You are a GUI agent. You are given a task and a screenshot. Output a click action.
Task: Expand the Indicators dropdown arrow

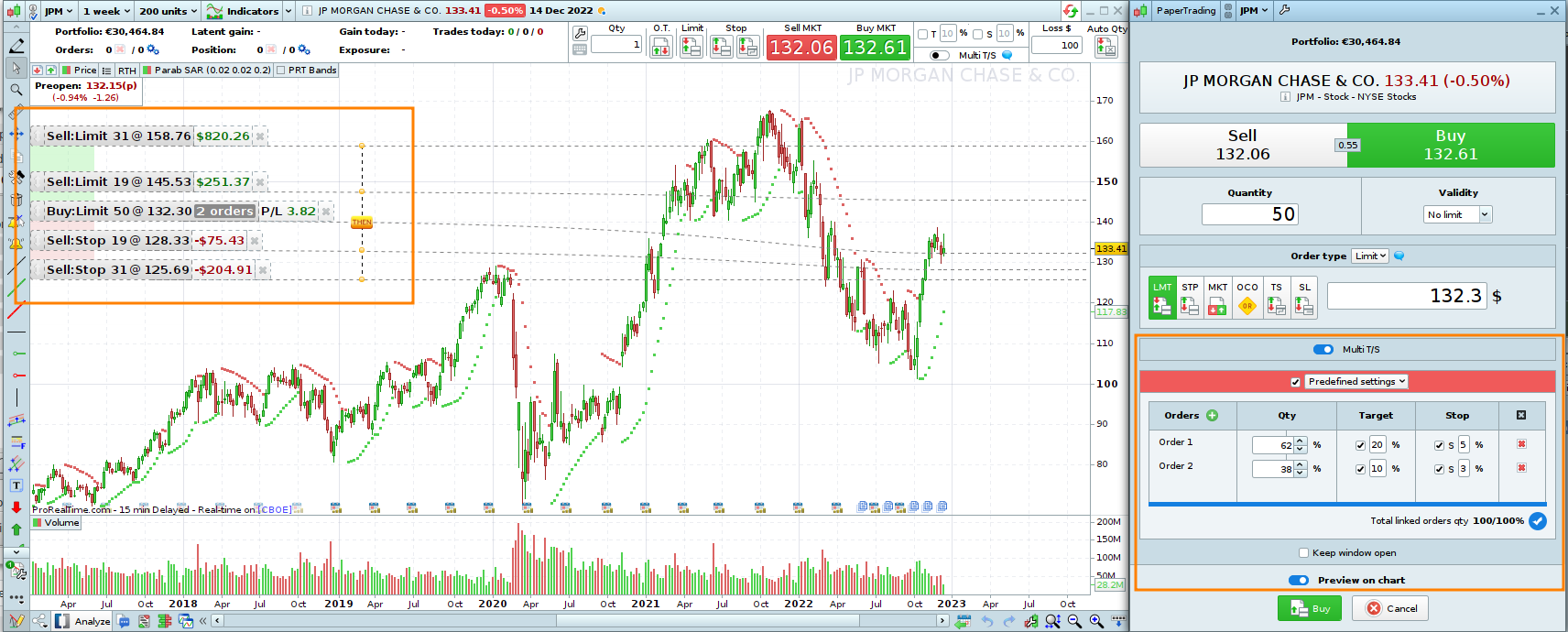pos(288,11)
